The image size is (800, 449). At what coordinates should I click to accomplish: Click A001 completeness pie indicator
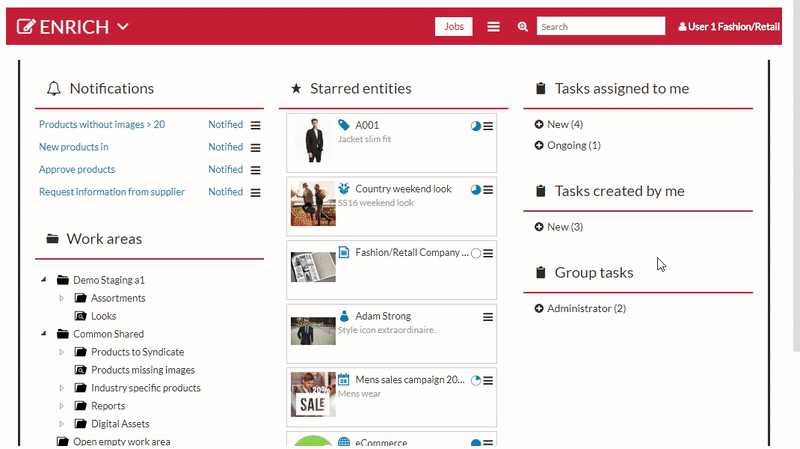tap(476, 126)
